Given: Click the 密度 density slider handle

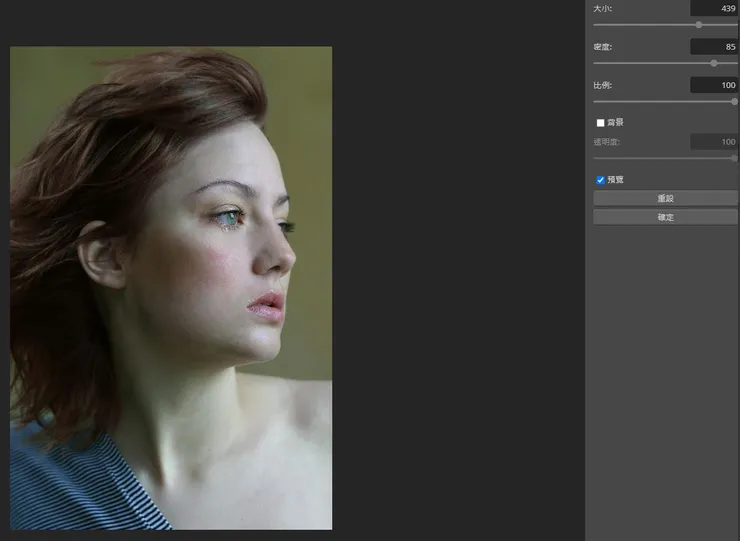Looking at the screenshot, I should click(714, 63).
